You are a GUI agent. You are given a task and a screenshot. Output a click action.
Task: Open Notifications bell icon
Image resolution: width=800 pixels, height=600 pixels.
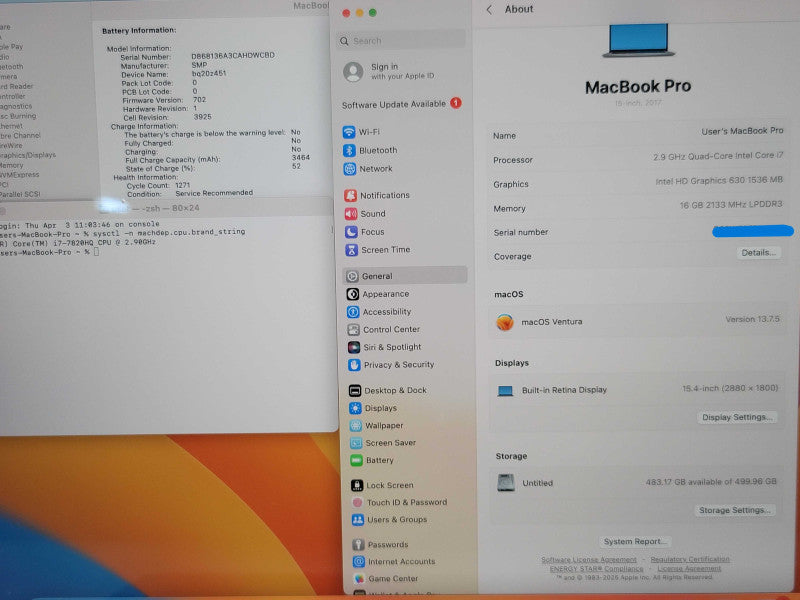351,195
